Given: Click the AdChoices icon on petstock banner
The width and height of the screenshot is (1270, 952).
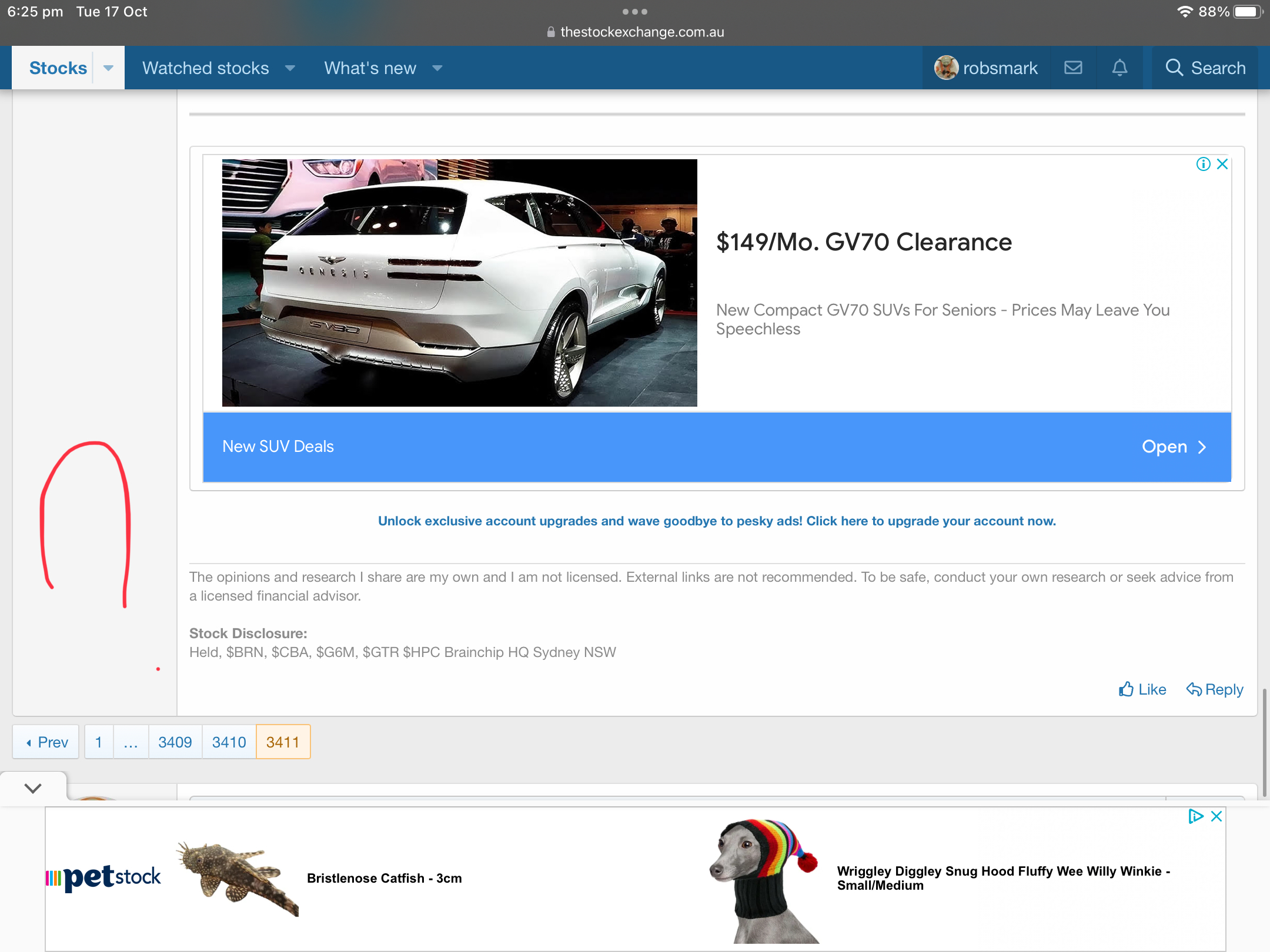Looking at the screenshot, I should (1195, 816).
